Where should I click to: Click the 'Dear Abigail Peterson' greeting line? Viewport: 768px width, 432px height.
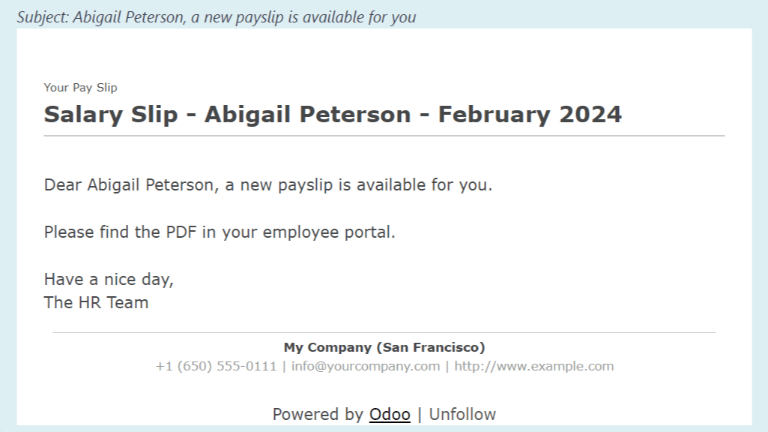128,185
